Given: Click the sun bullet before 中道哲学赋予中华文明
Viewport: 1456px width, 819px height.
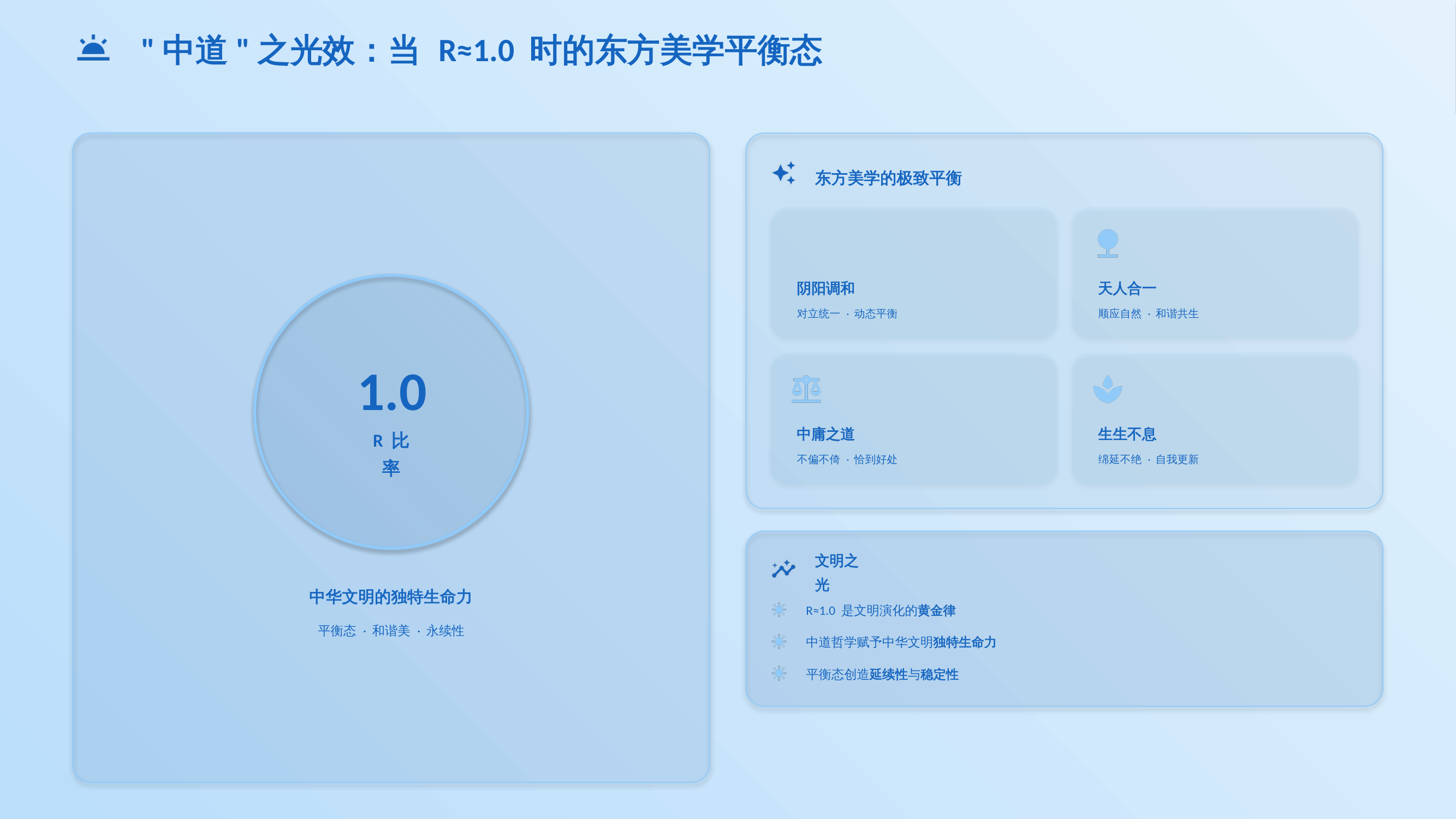Looking at the screenshot, I should point(779,642).
